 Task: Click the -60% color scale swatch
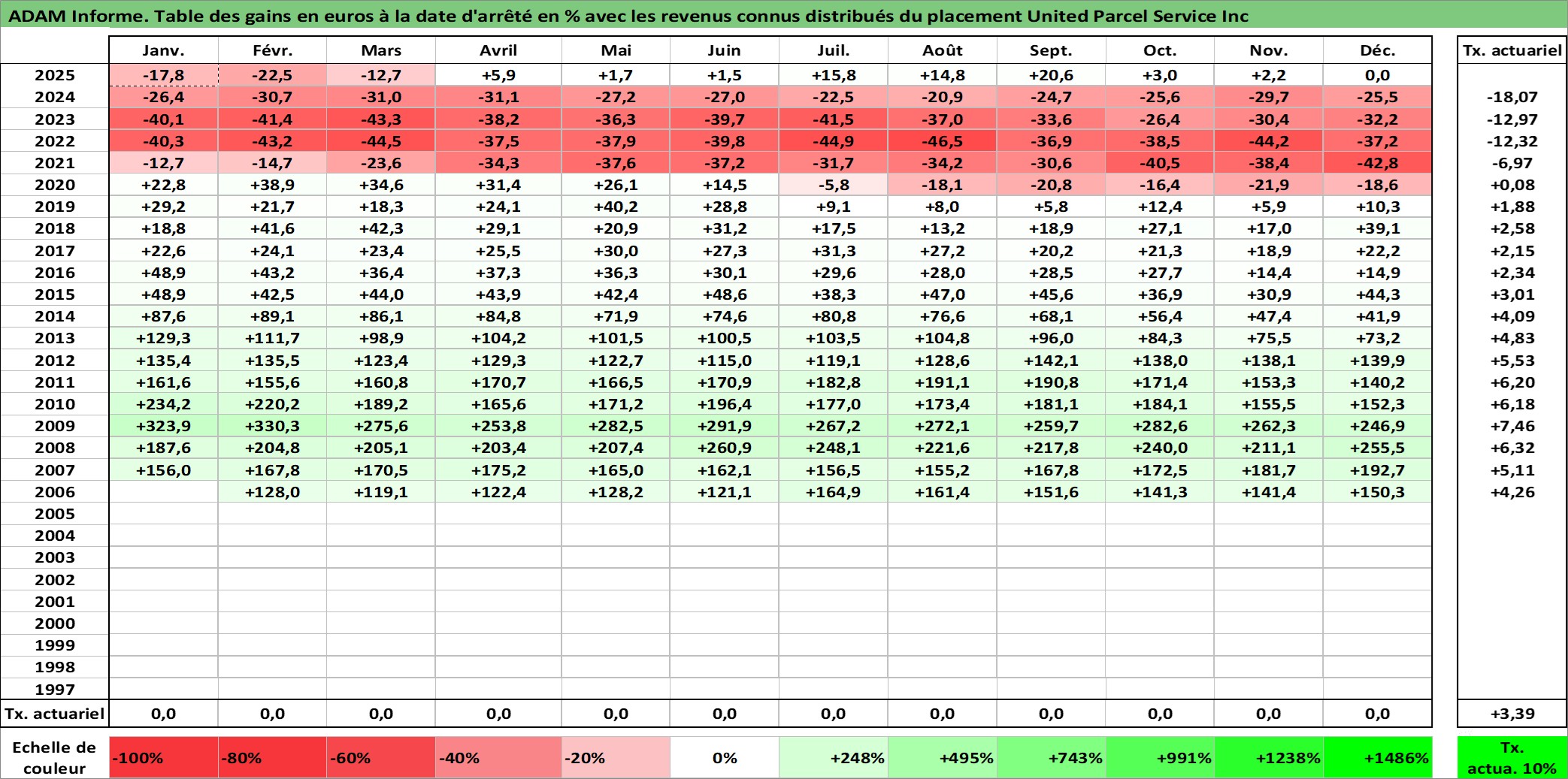coord(381,757)
